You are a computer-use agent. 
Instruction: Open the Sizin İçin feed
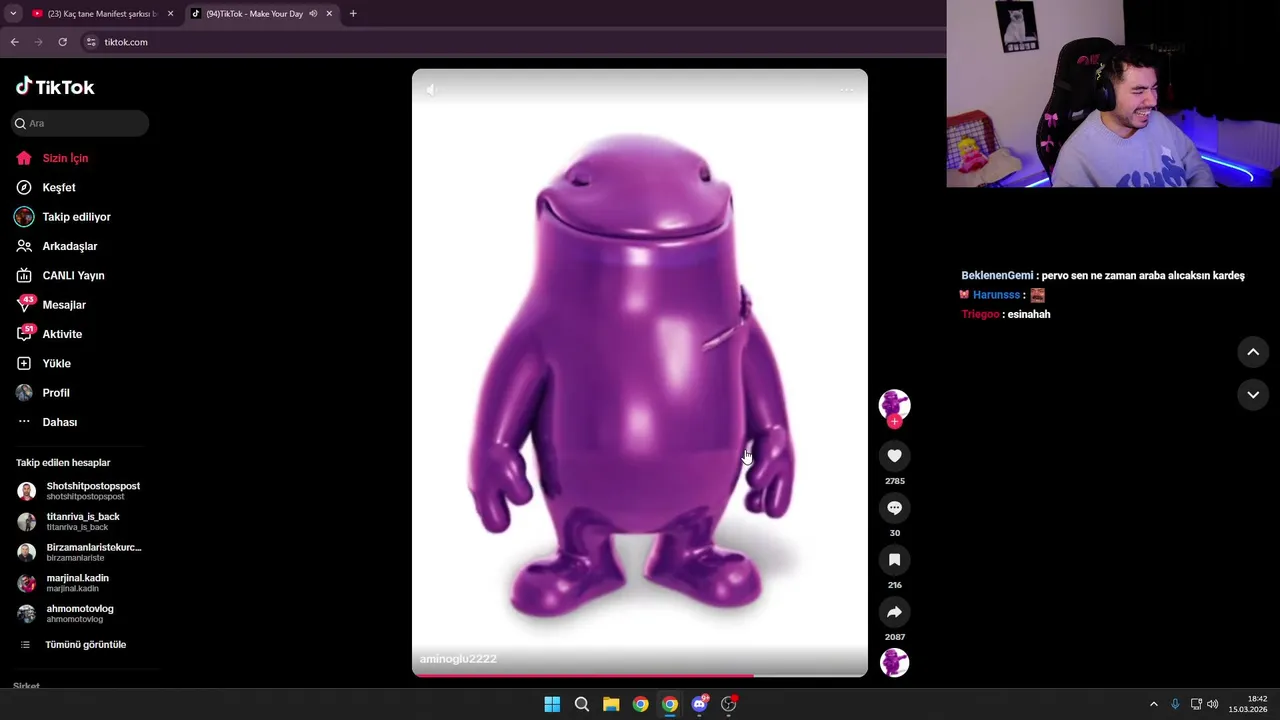click(65, 158)
